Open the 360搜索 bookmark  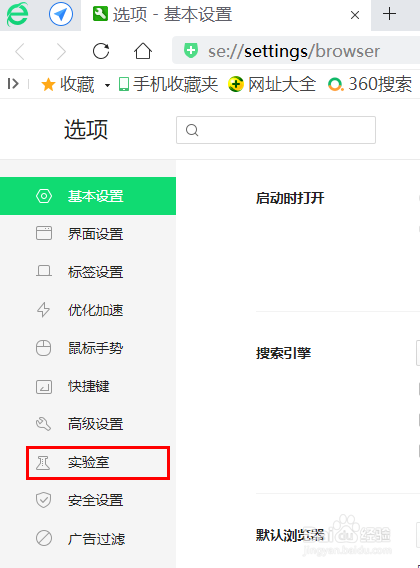tap(370, 84)
